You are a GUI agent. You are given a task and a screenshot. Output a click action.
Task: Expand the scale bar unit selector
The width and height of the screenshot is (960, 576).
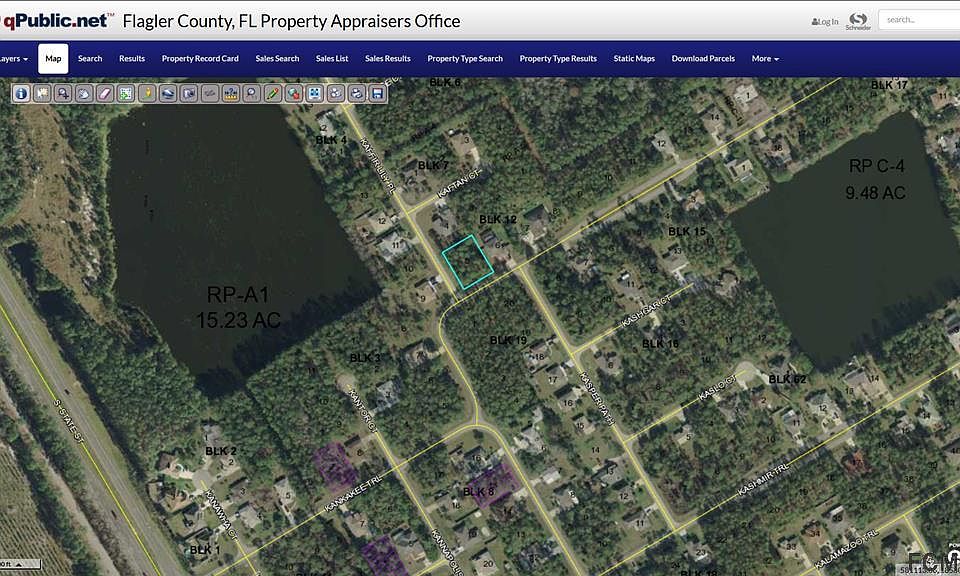click(20, 564)
